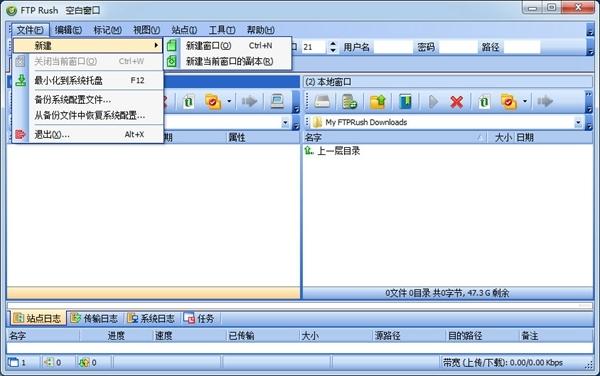Select 退出 to exit the program
The height and width of the screenshot is (376, 600).
tap(88, 135)
